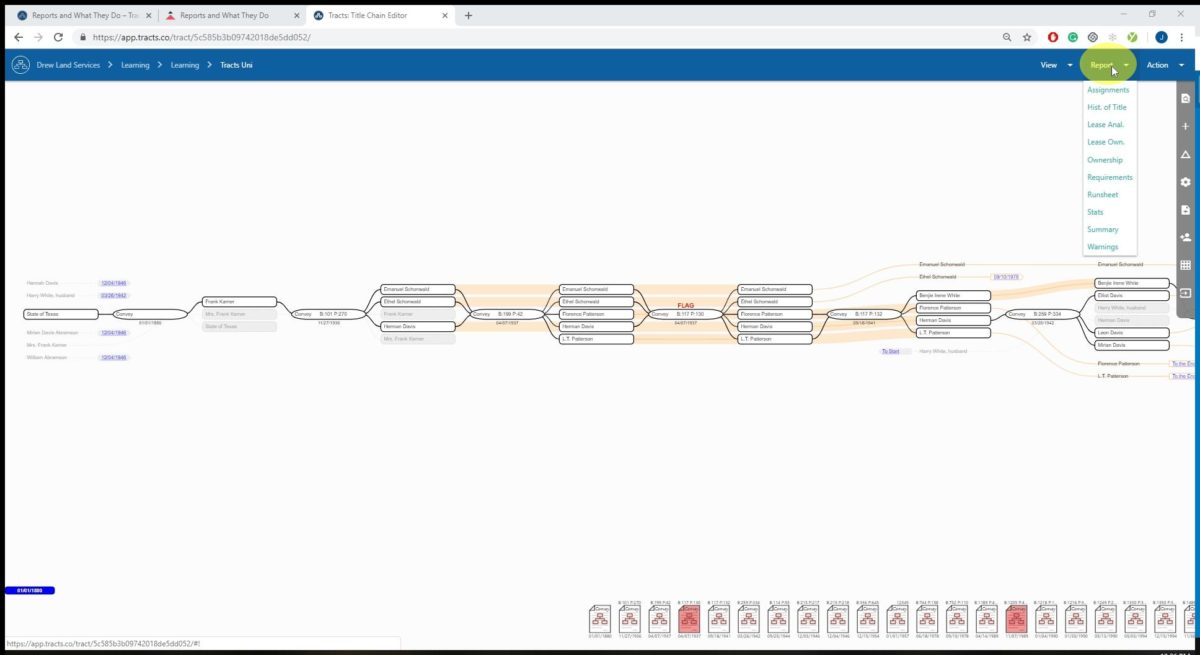This screenshot has height=655, width=1200.
Task: Select outlined Frank Karner node
Action: pos(239,301)
